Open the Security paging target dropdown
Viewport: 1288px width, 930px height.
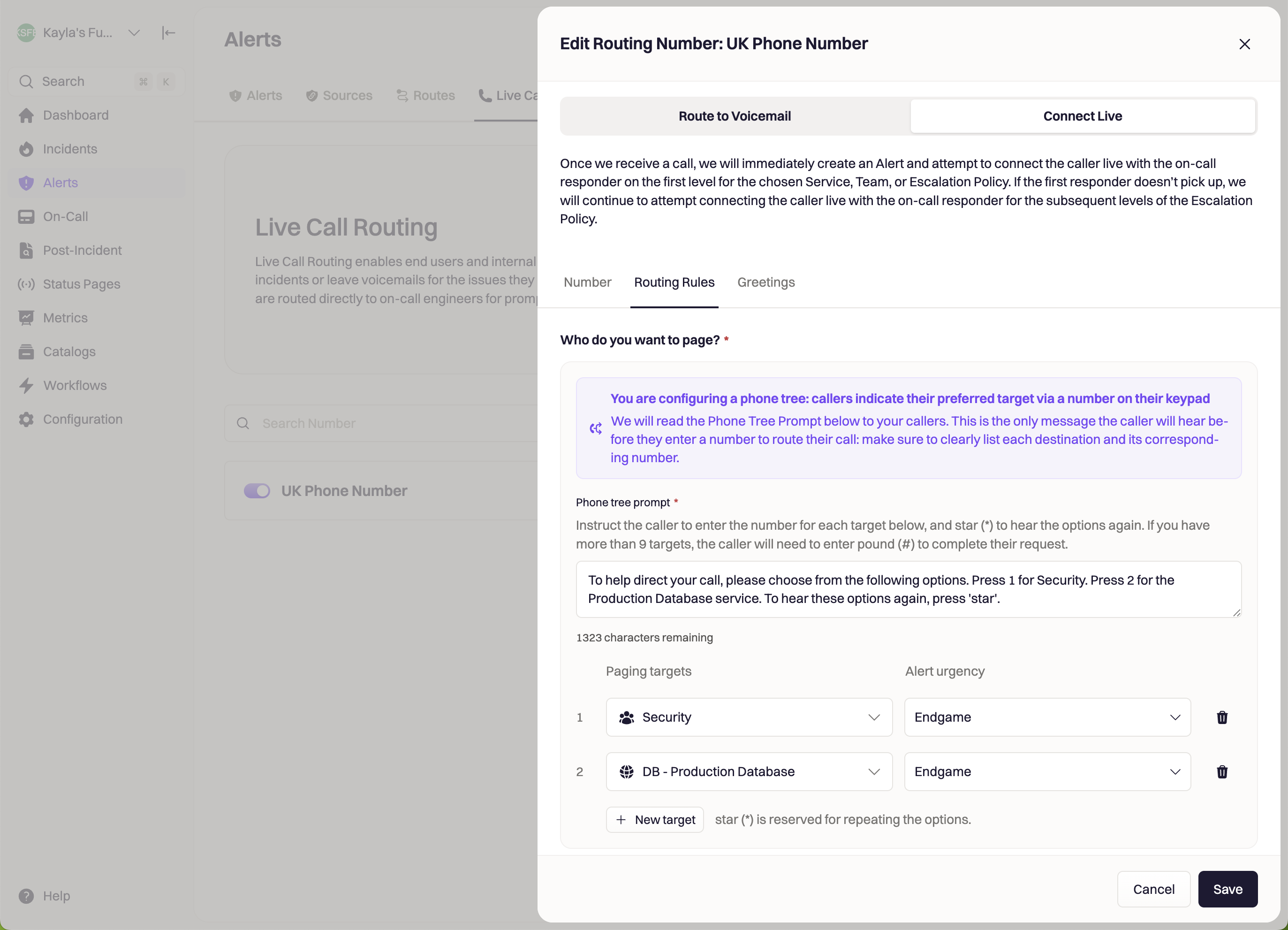[749, 717]
